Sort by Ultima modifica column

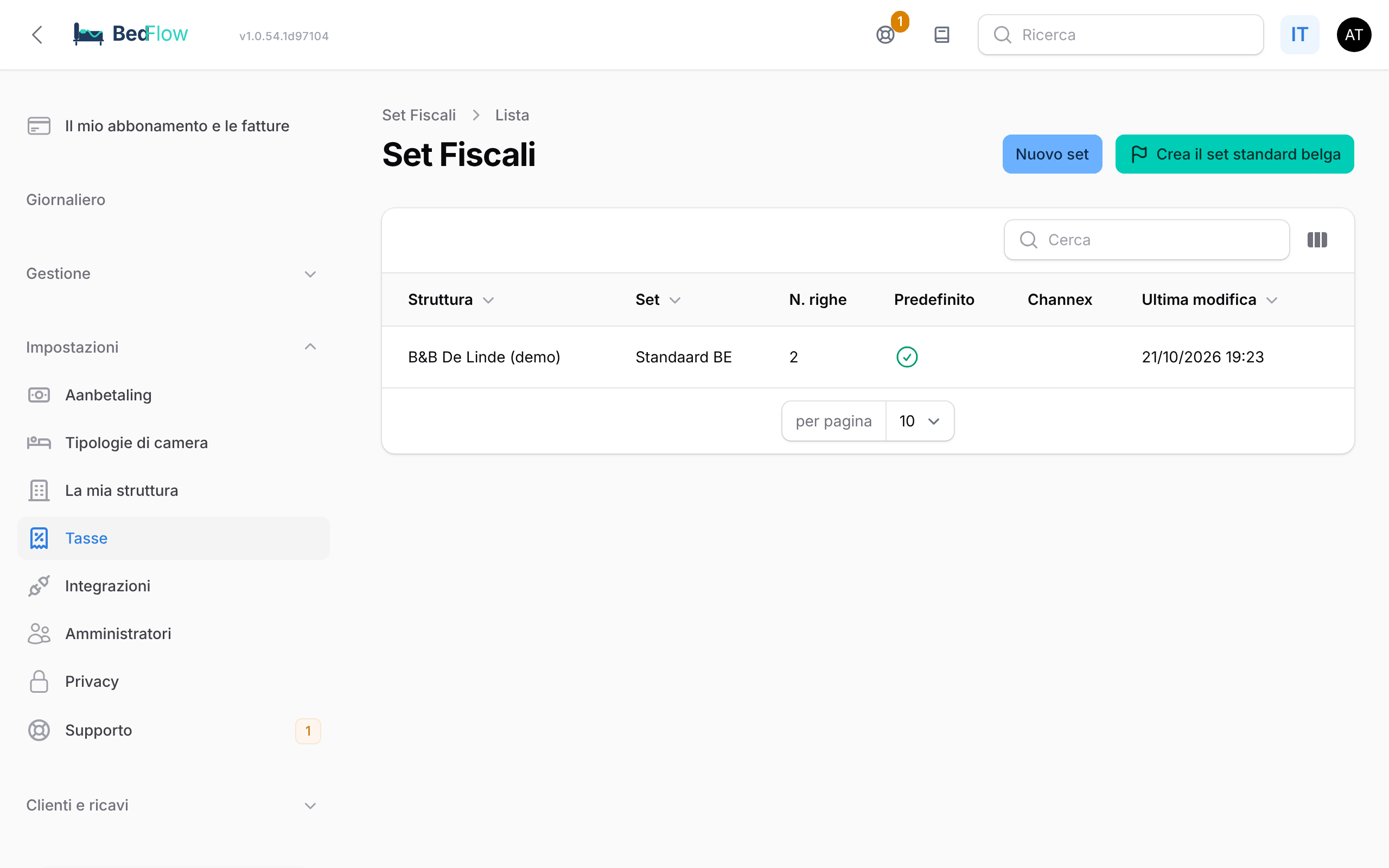click(1210, 299)
